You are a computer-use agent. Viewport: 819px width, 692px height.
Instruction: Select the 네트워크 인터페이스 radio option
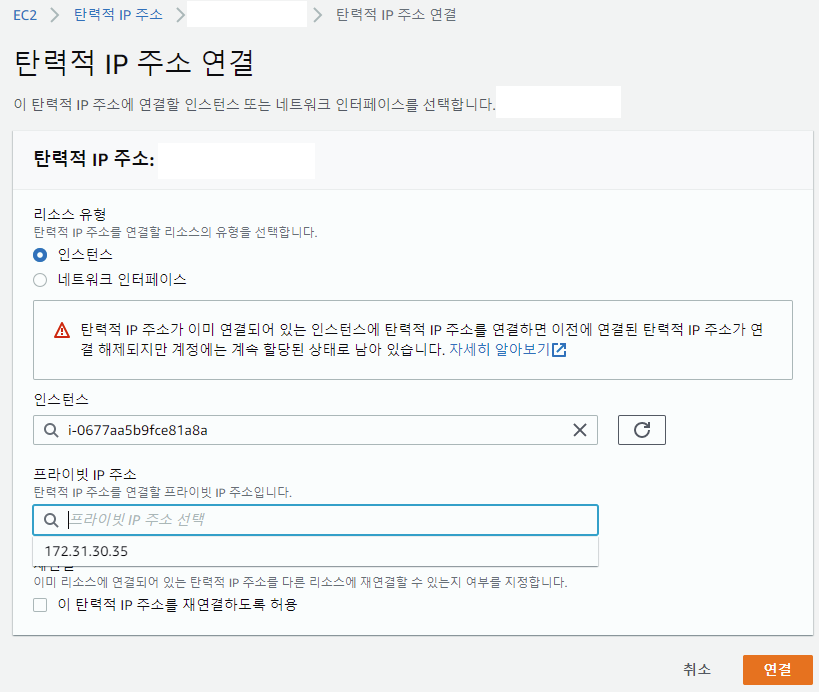click(x=40, y=280)
